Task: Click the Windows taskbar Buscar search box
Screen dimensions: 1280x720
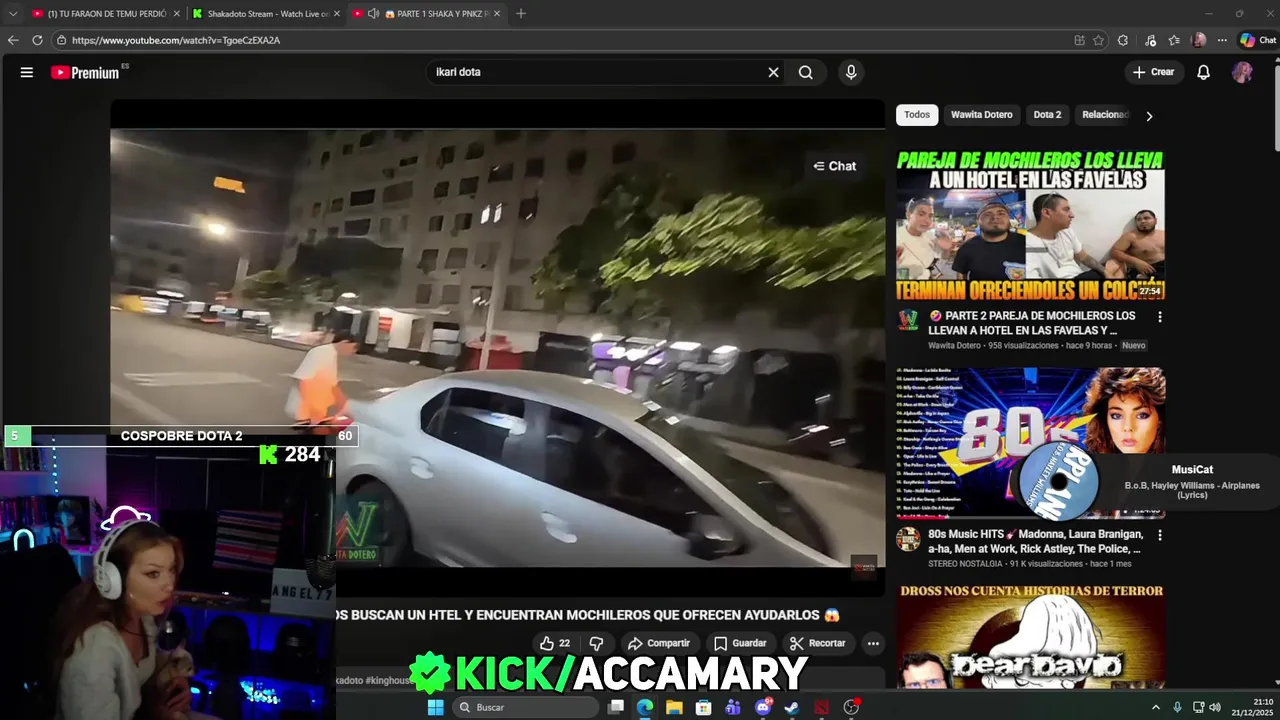Action: (x=525, y=707)
